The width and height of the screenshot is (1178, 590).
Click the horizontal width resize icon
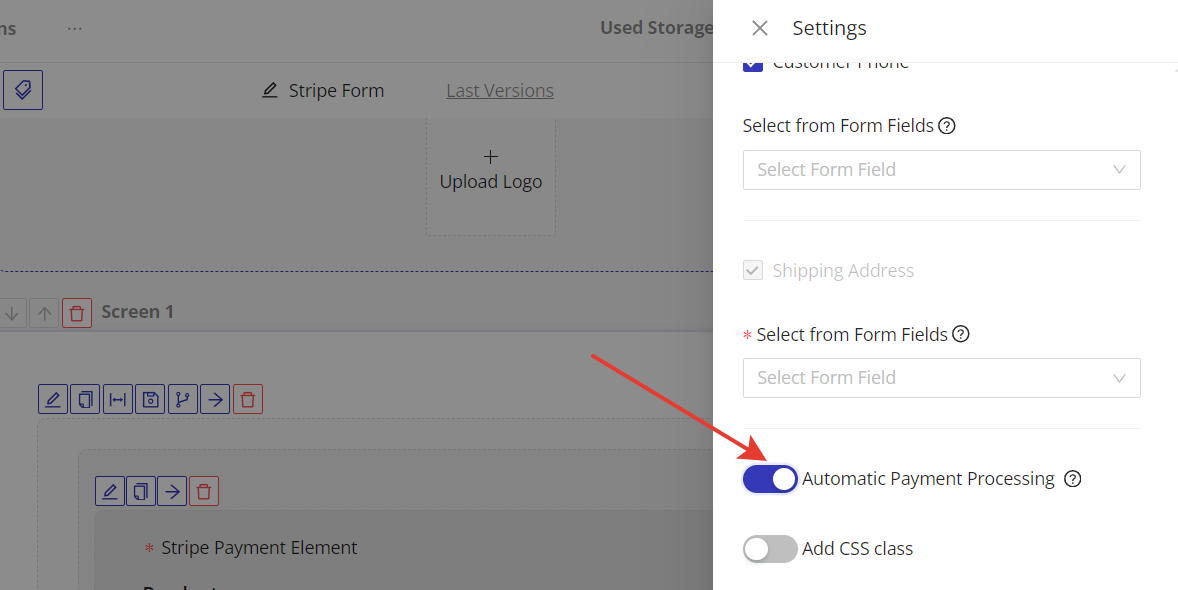point(118,400)
